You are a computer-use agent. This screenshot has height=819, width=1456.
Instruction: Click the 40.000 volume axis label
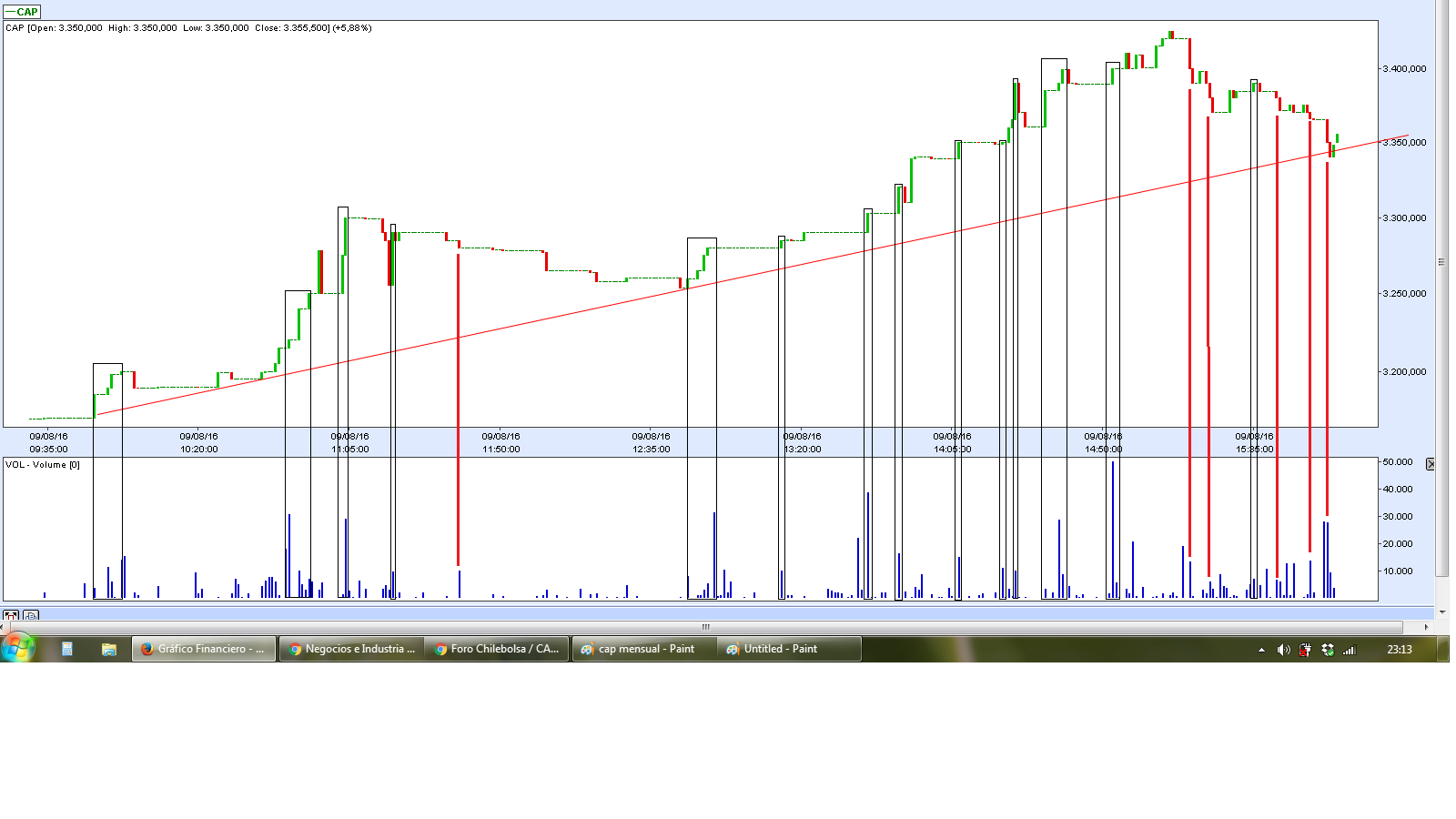click(x=1398, y=490)
